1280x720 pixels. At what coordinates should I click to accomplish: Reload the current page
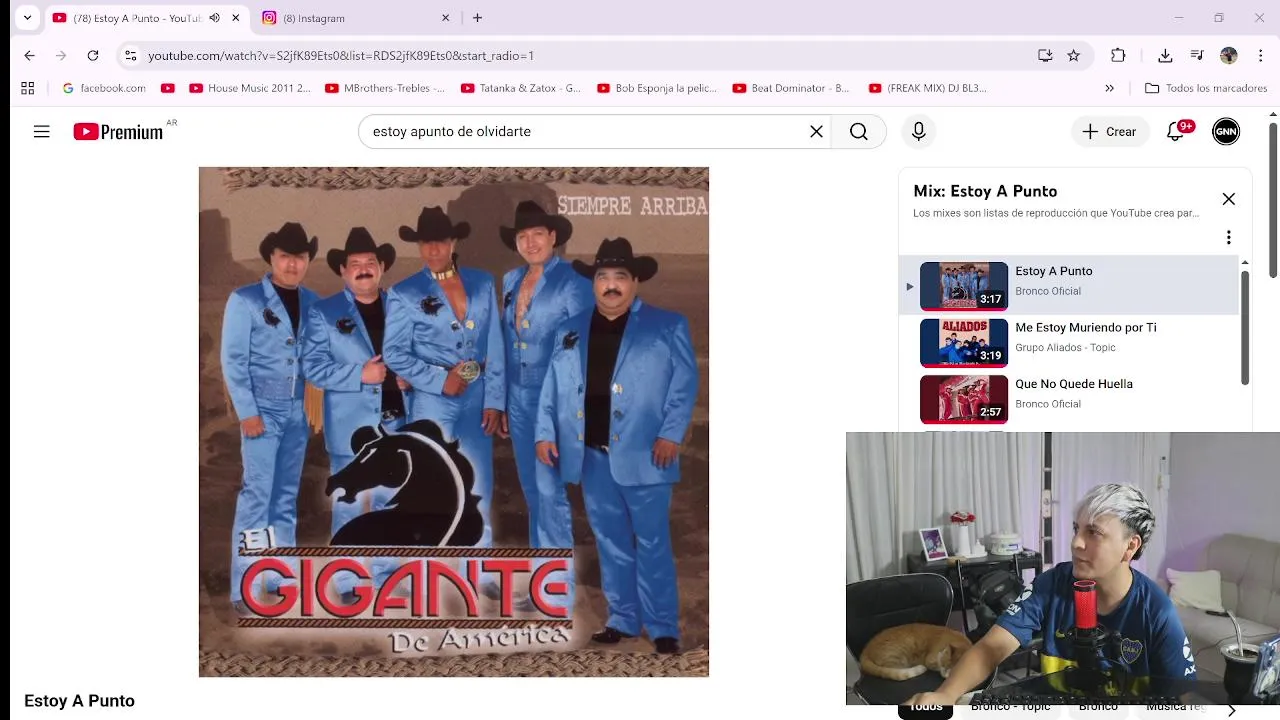click(x=93, y=56)
